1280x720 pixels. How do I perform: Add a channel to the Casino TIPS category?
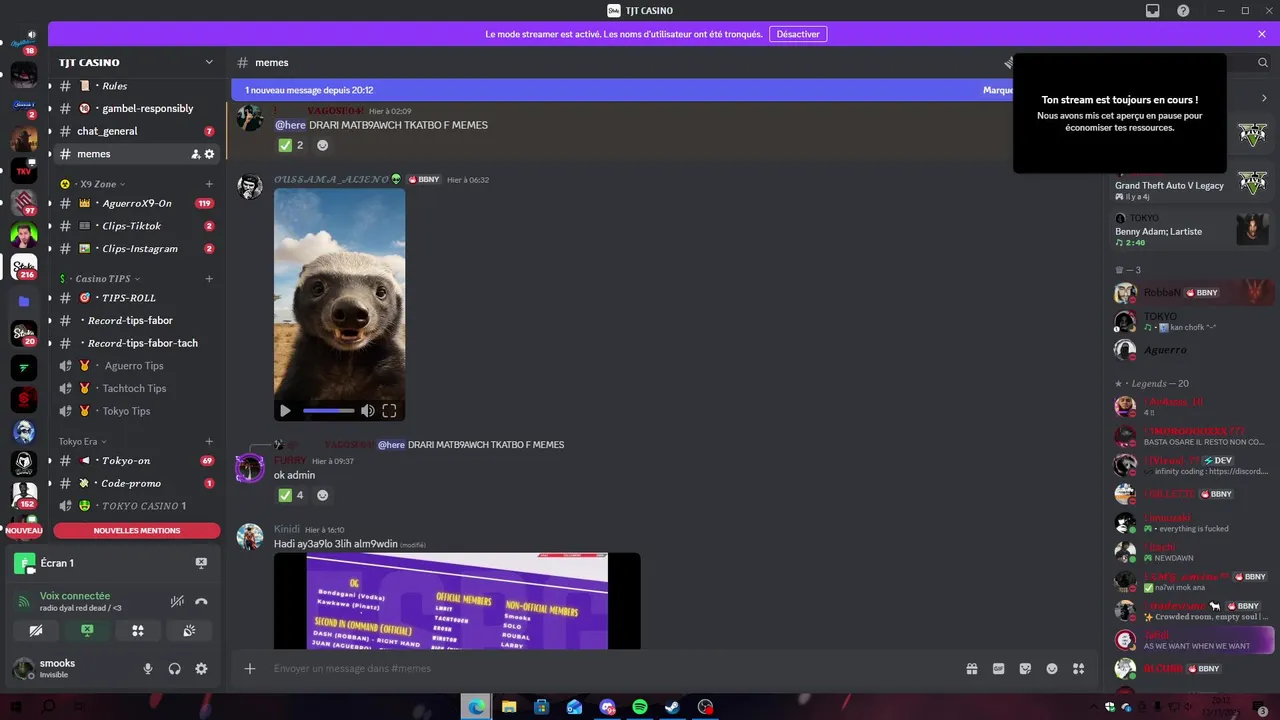209,279
